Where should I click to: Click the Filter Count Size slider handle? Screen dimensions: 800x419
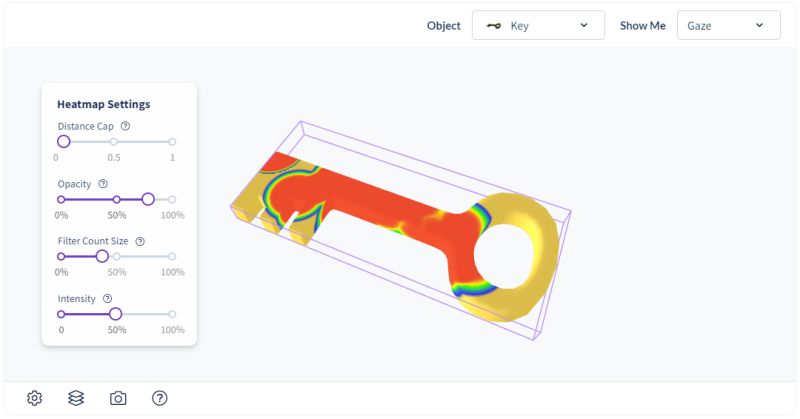[102, 256]
